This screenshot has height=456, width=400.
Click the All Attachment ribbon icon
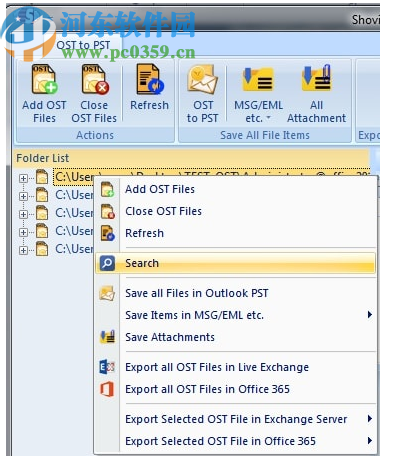coord(316,79)
